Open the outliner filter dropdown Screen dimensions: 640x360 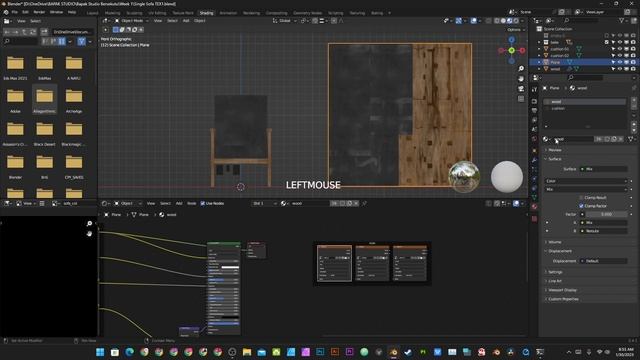tap(623, 20)
